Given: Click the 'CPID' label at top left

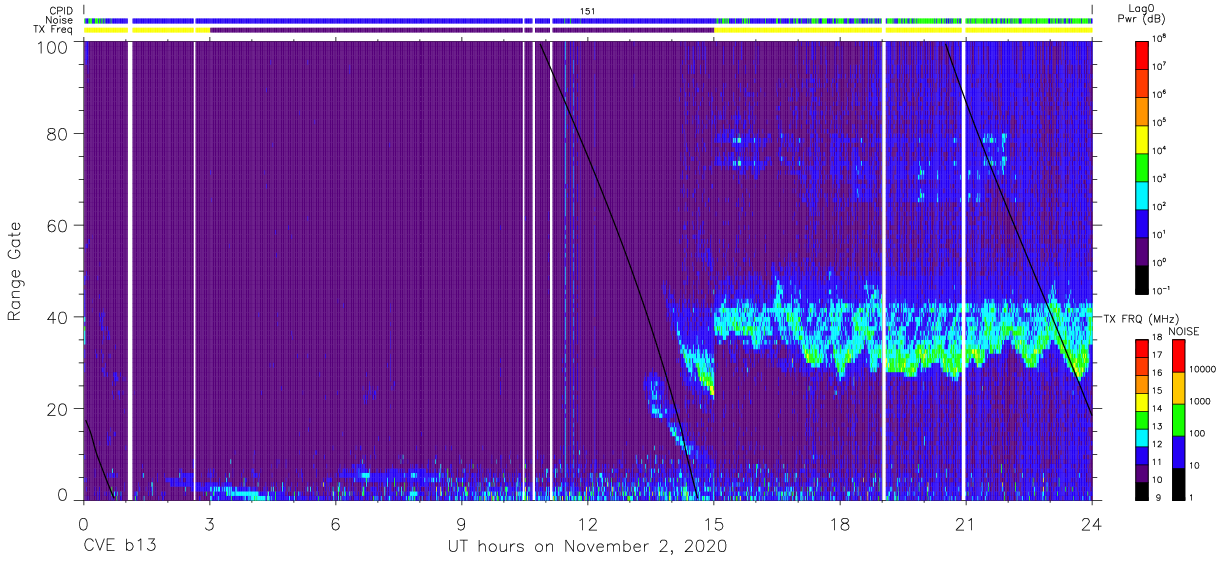Looking at the screenshot, I should click(60, 10).
